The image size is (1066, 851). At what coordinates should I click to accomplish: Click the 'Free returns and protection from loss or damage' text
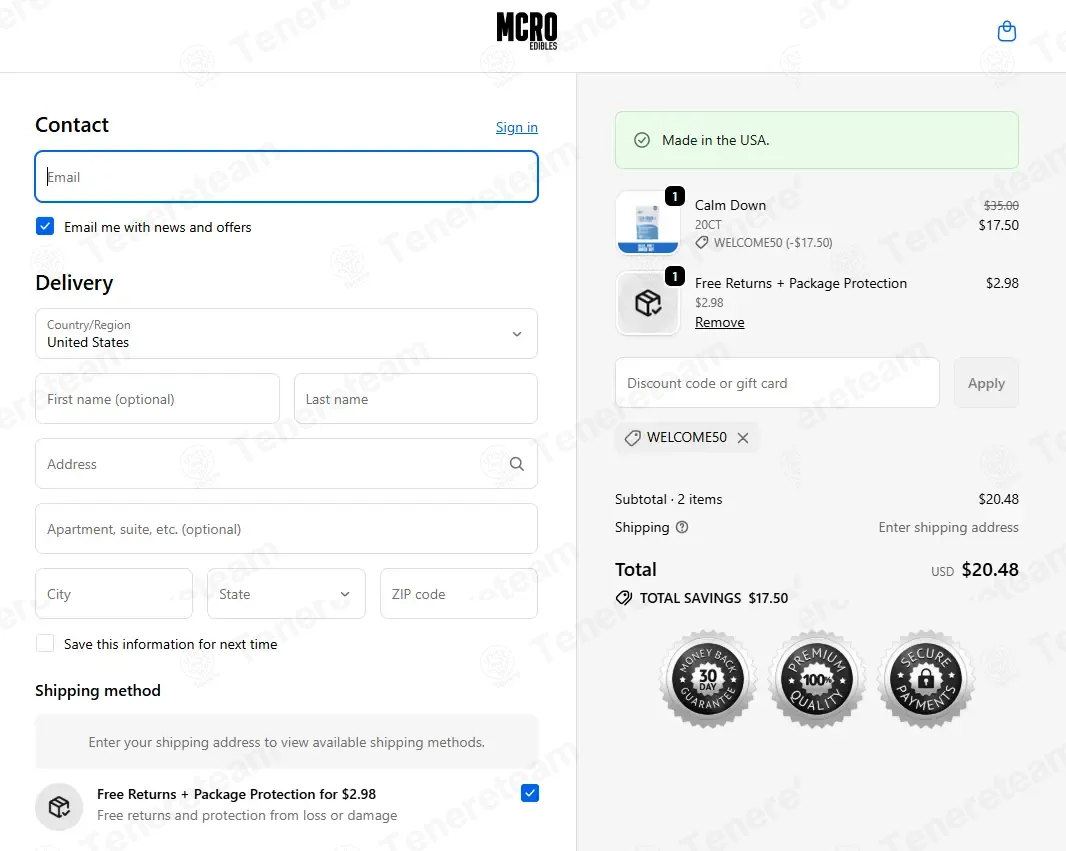[247, 815]
